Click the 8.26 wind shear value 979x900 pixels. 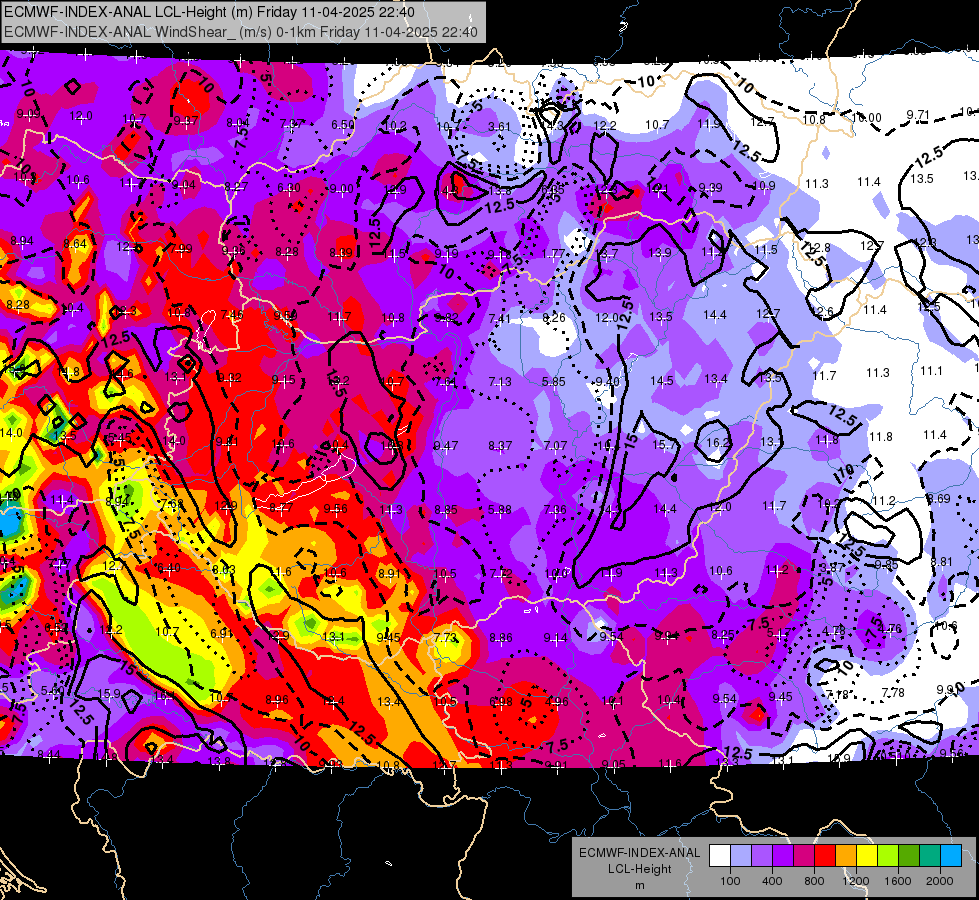click(554, 317)
